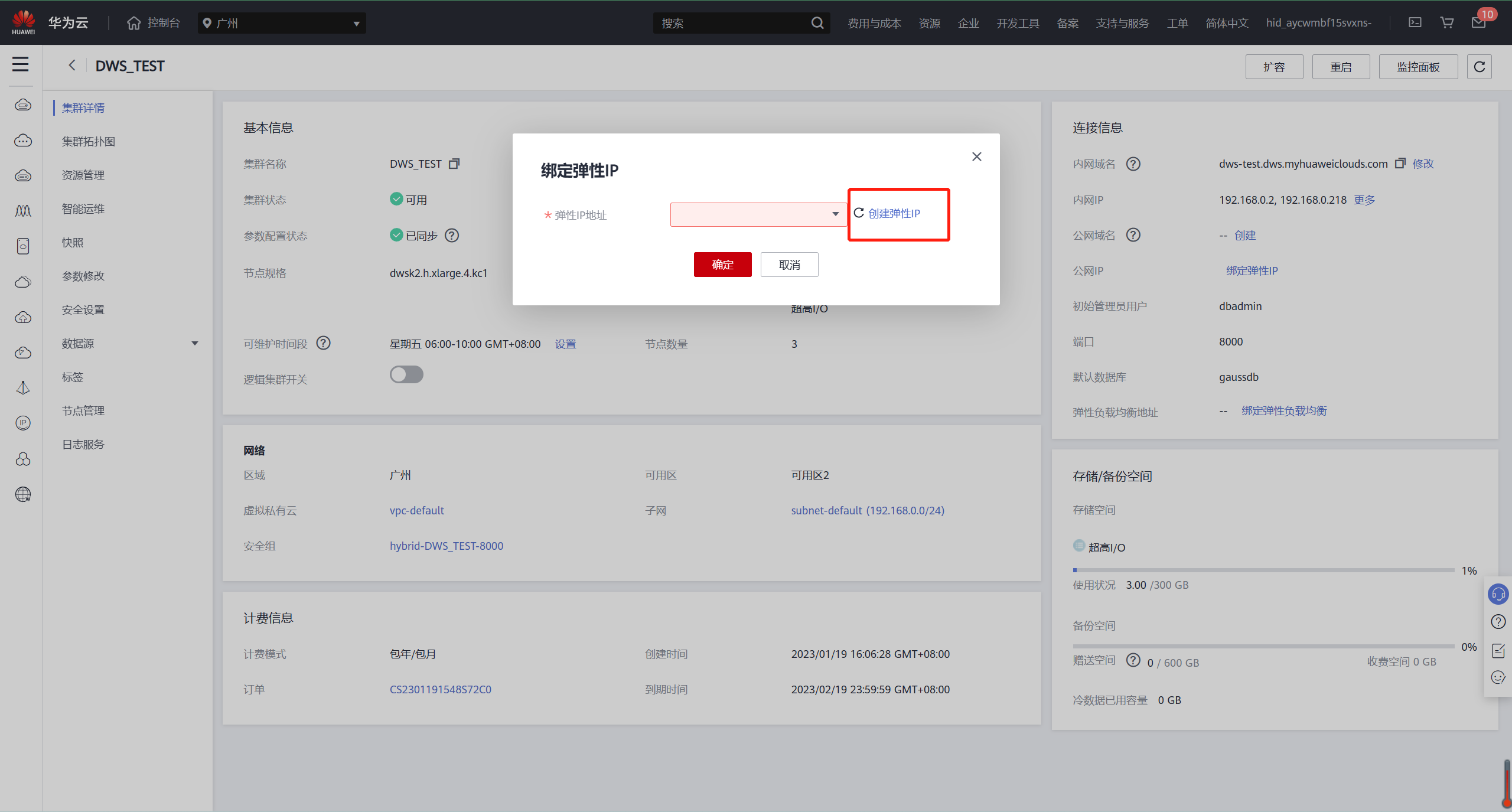
Task: Open the satisfaction smiley icon
Action: [x=1498, y=677]
